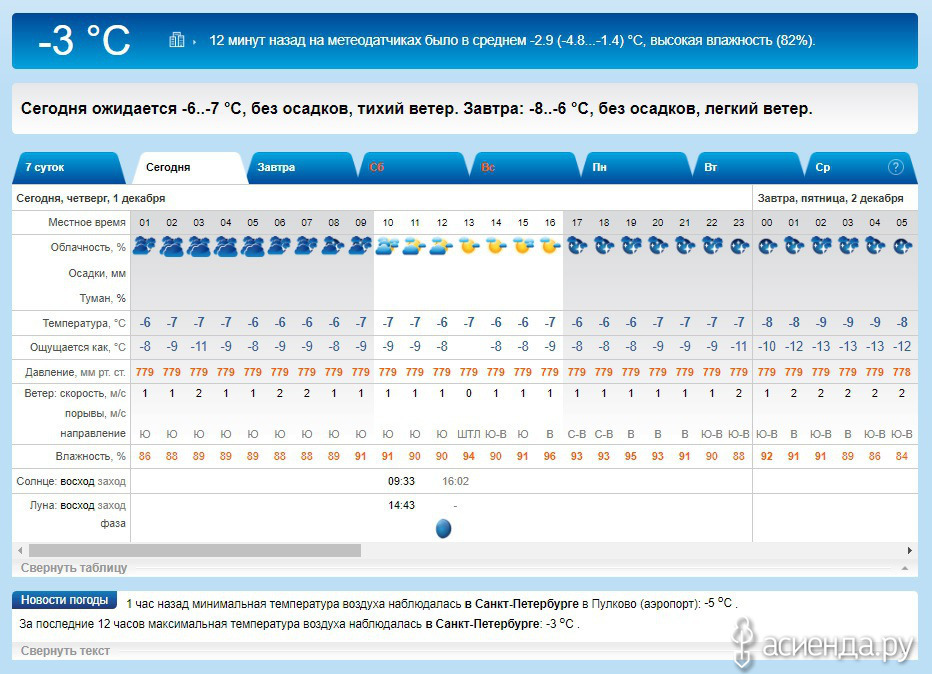Click the partly cloudy icon for hour 11

(415, 245)
